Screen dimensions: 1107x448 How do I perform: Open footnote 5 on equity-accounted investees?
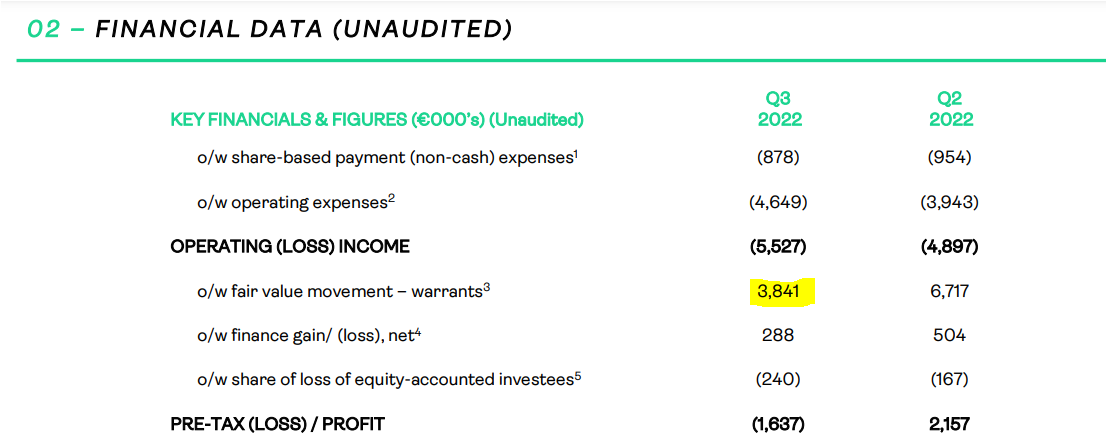578,376
